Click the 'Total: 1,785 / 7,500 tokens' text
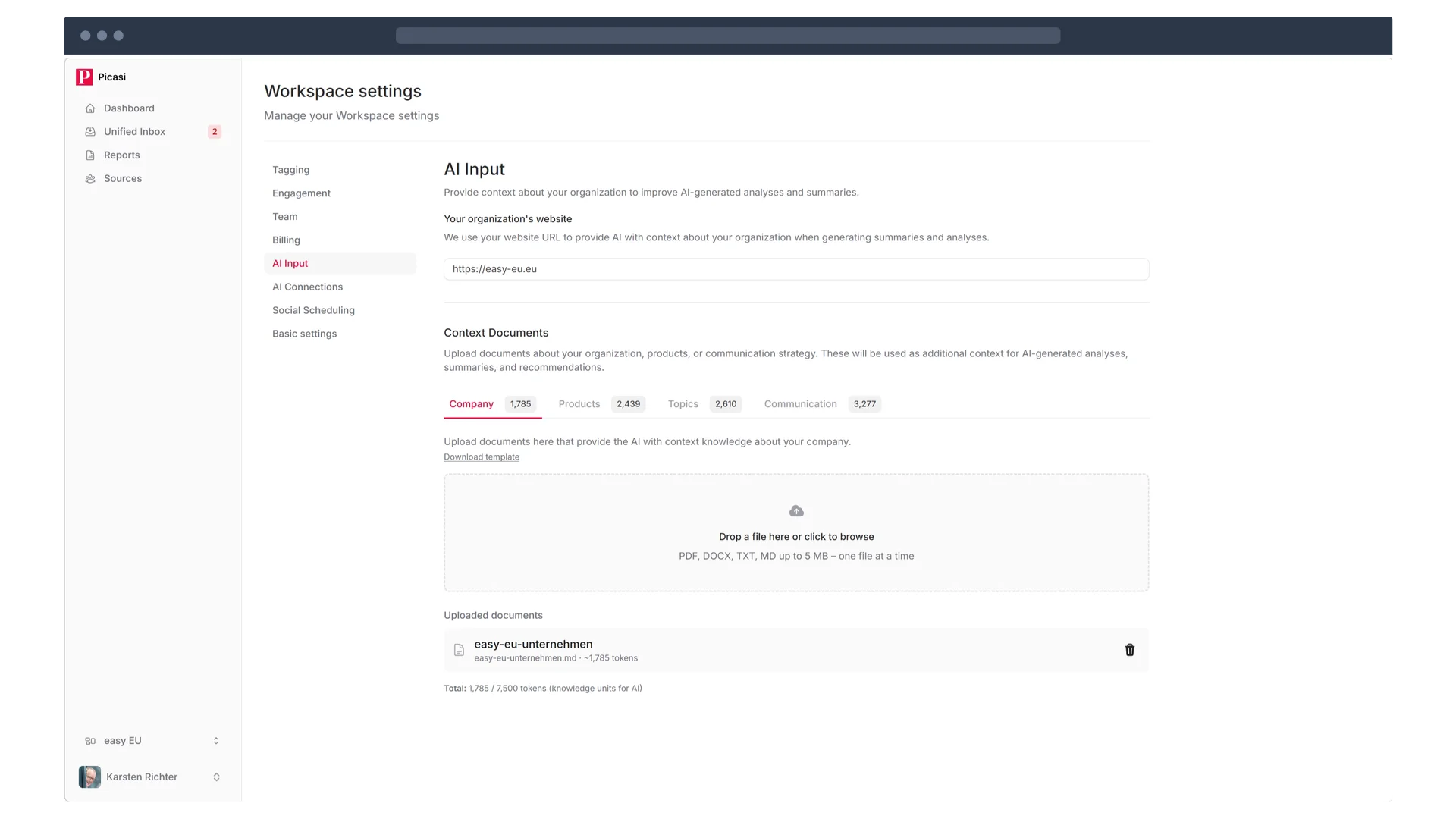The height and width of the screenshot is (819, 1456). click(543, 689)
